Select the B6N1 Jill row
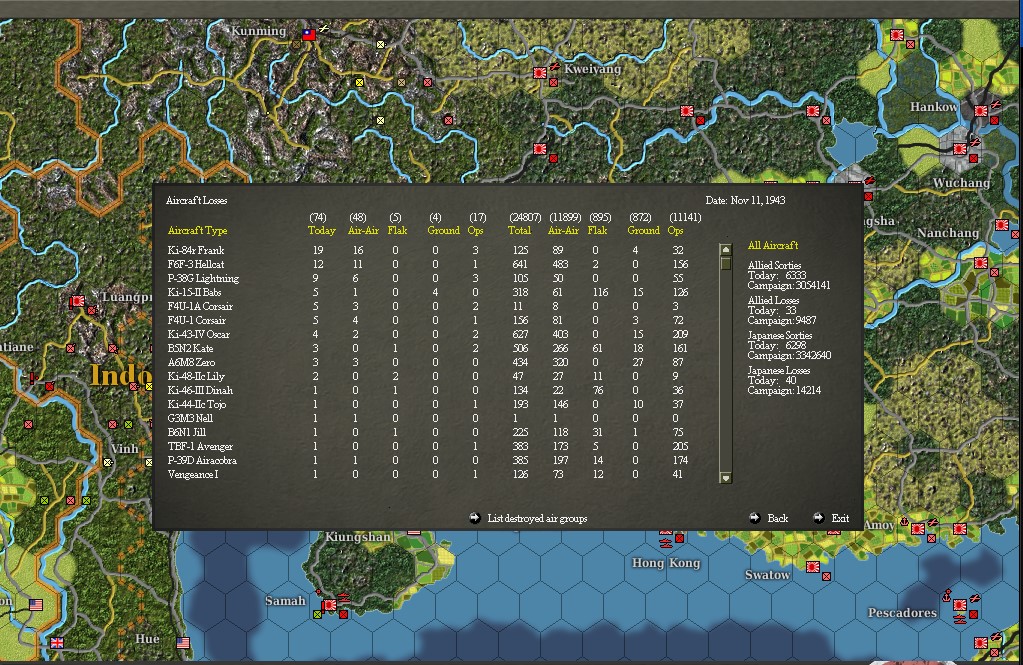Screen dimensions: 1023x665 (x=427, y=432)
